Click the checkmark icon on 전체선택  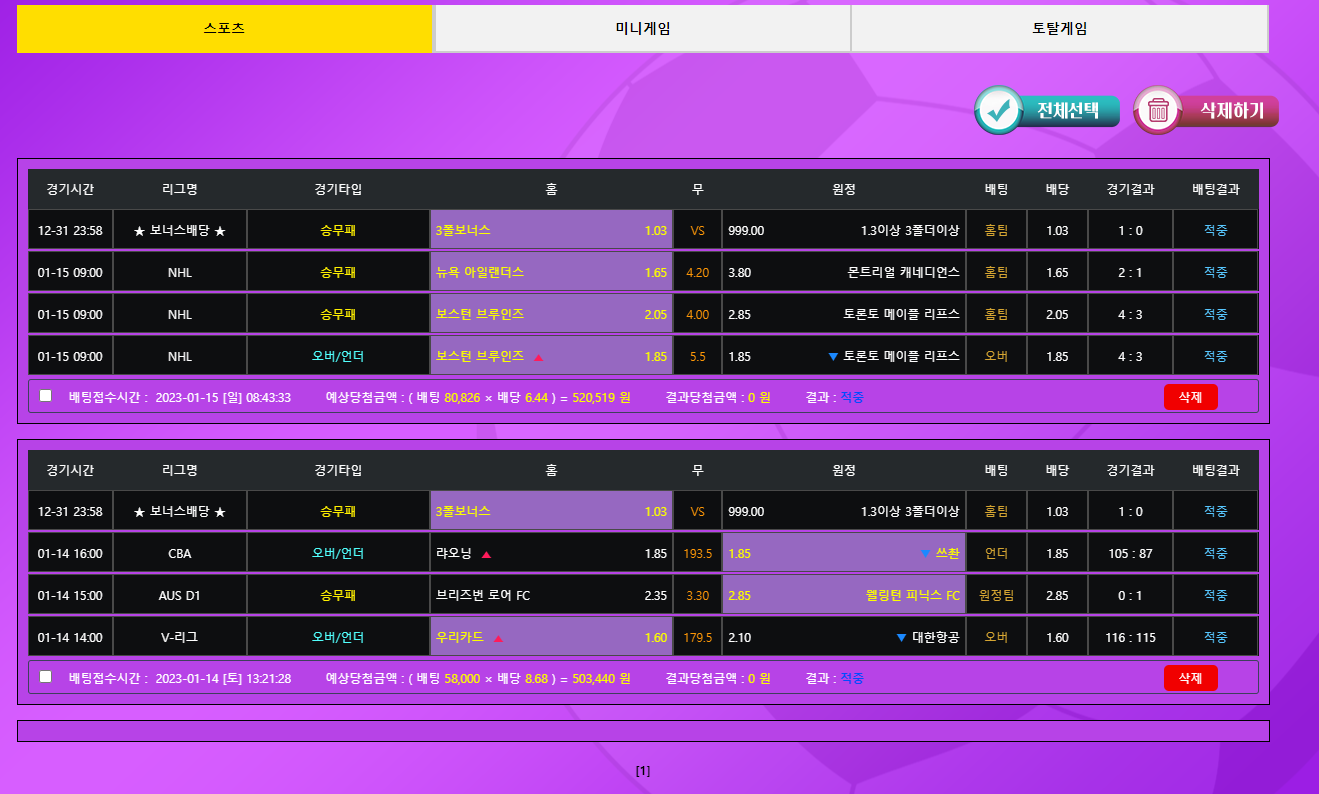[998, 110]
